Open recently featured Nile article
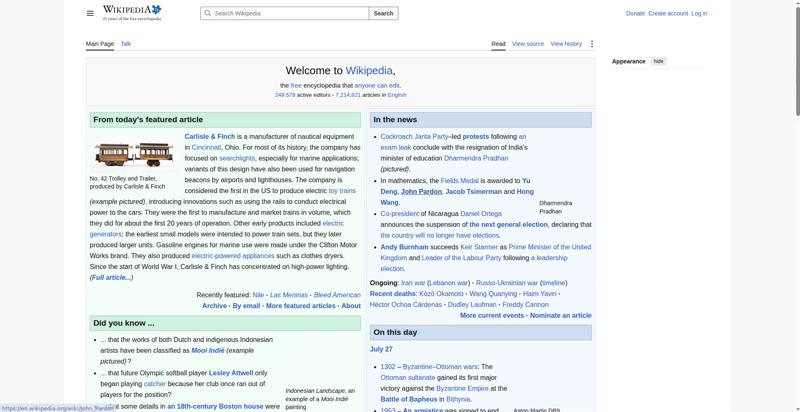Image resolution: width=800 pixels, height=412 pixels. coord(258,295)
